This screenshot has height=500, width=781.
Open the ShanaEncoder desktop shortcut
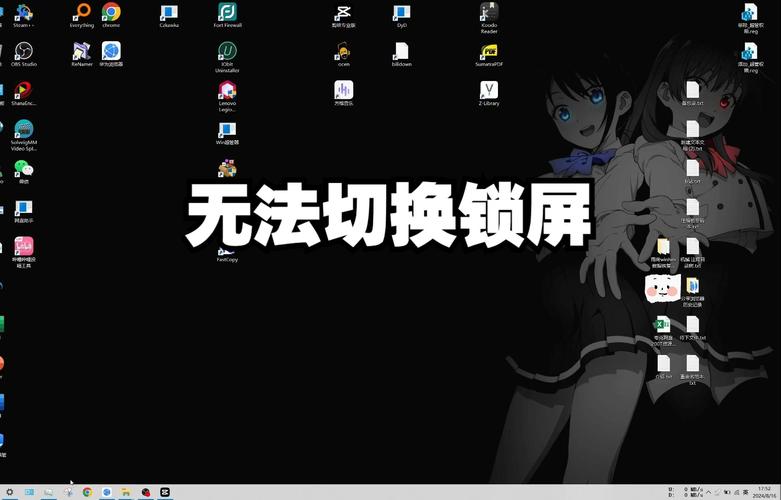(x=23, y=94)
